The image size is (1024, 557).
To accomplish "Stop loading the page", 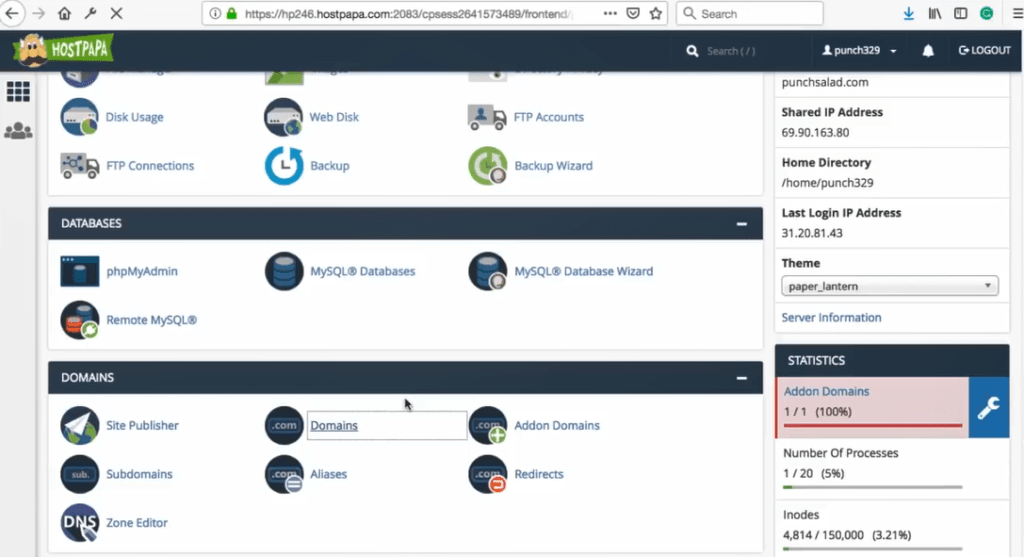I will click(116, 13).
